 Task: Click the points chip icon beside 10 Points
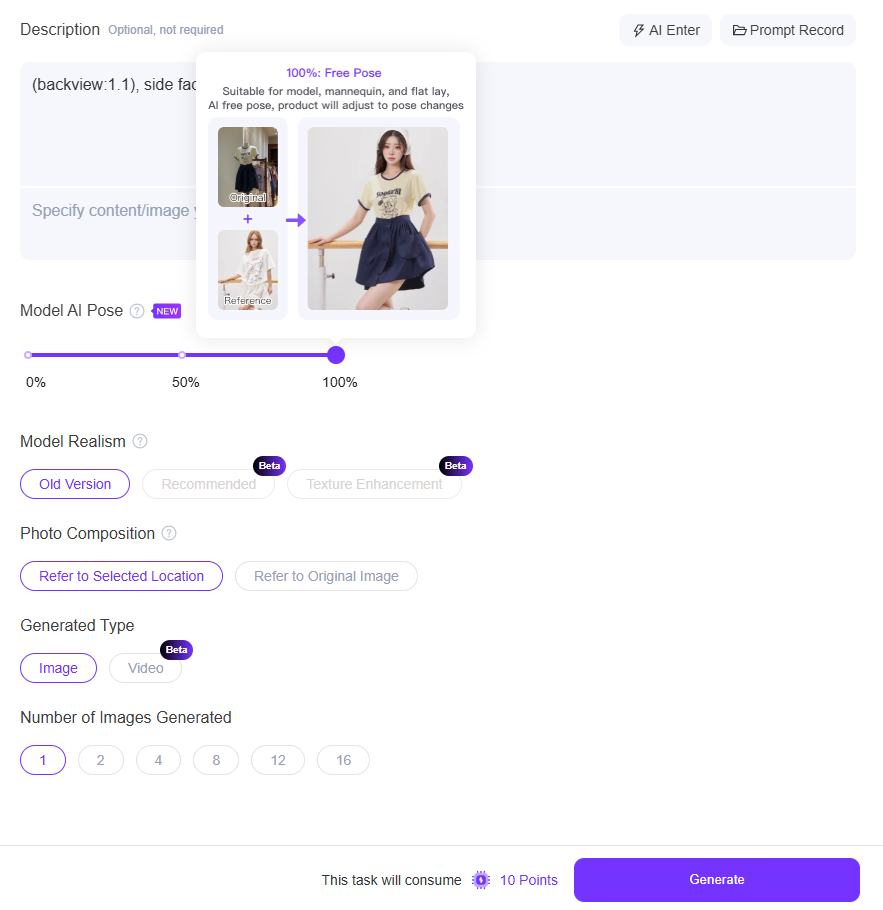481,880
